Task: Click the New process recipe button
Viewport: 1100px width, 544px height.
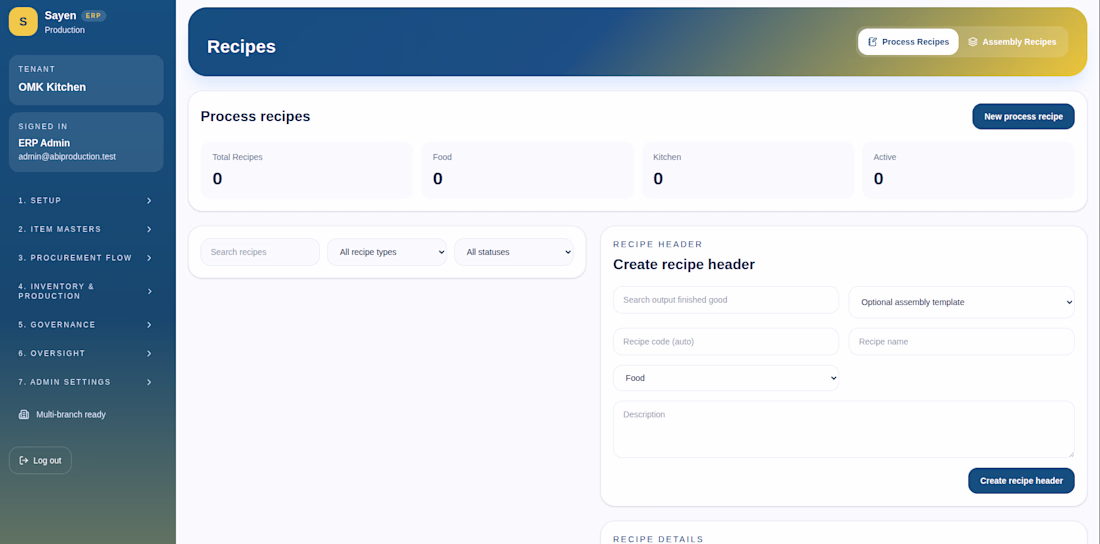Action: pos(1023,117)
